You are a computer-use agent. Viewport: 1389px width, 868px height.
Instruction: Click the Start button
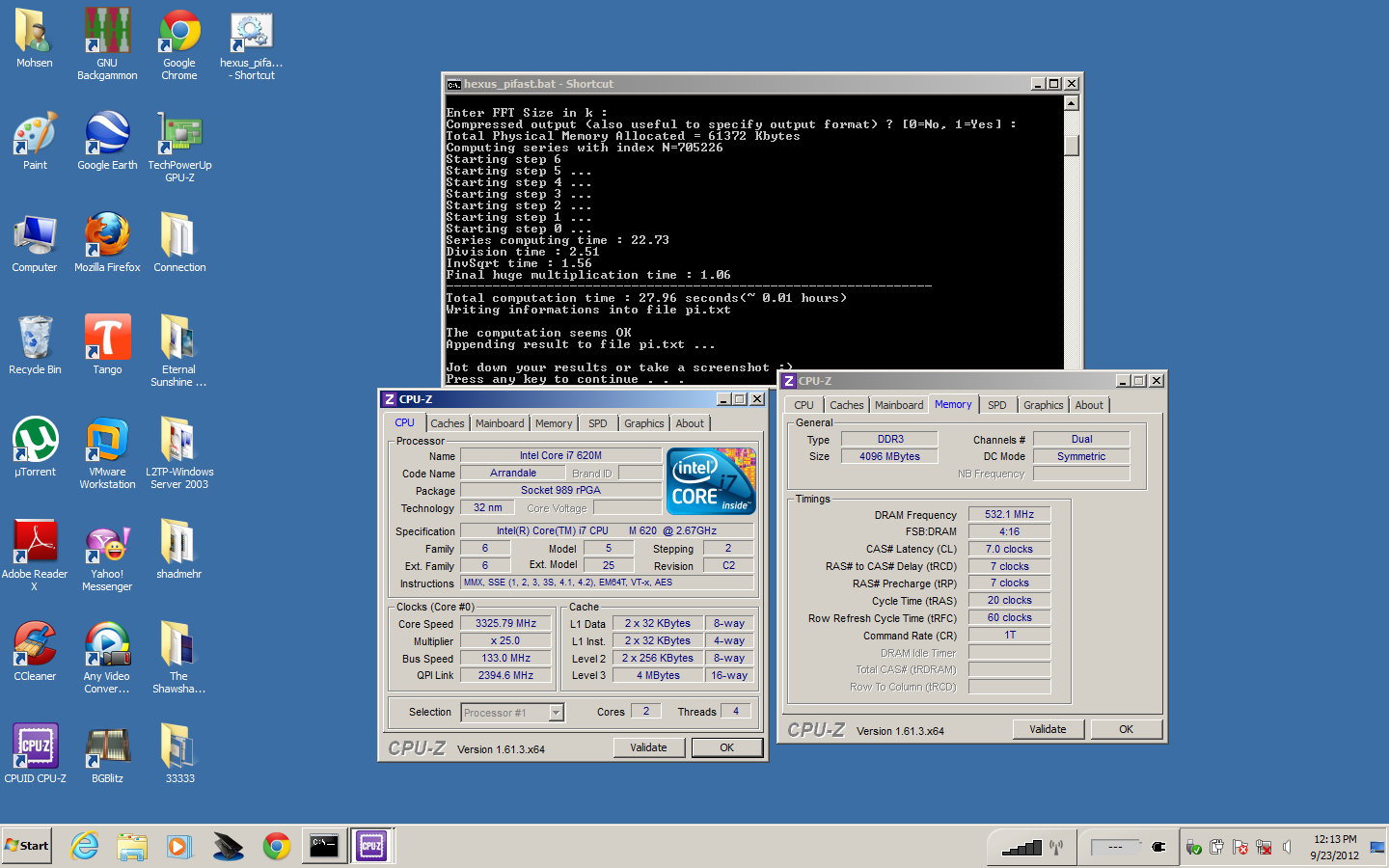27,846
